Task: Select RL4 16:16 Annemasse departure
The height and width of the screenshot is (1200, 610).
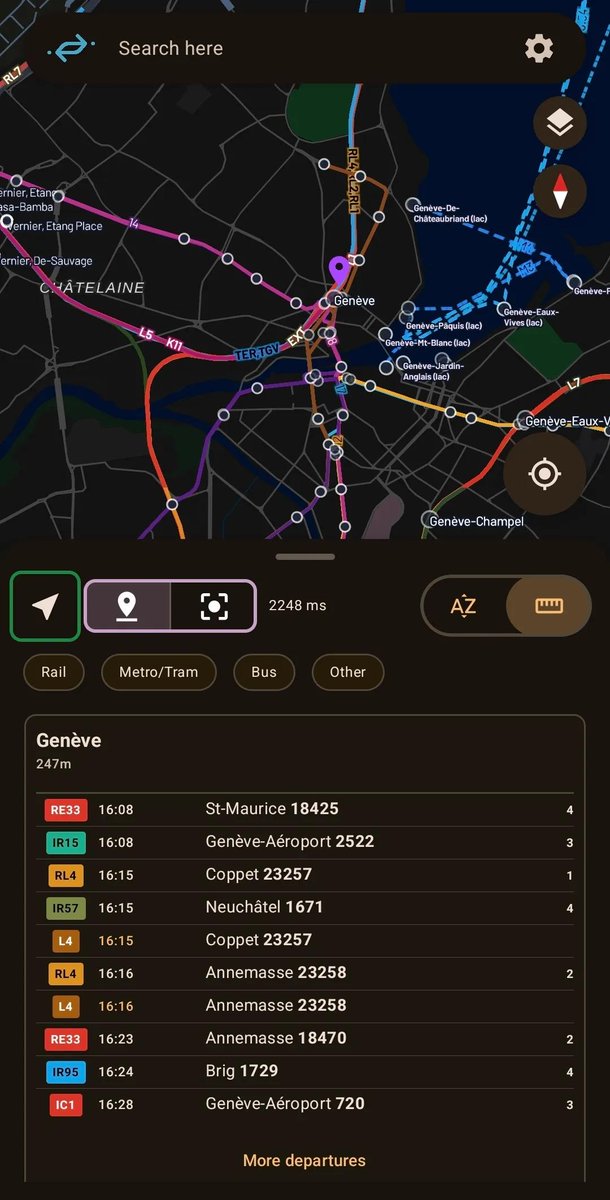Action: 305,973
